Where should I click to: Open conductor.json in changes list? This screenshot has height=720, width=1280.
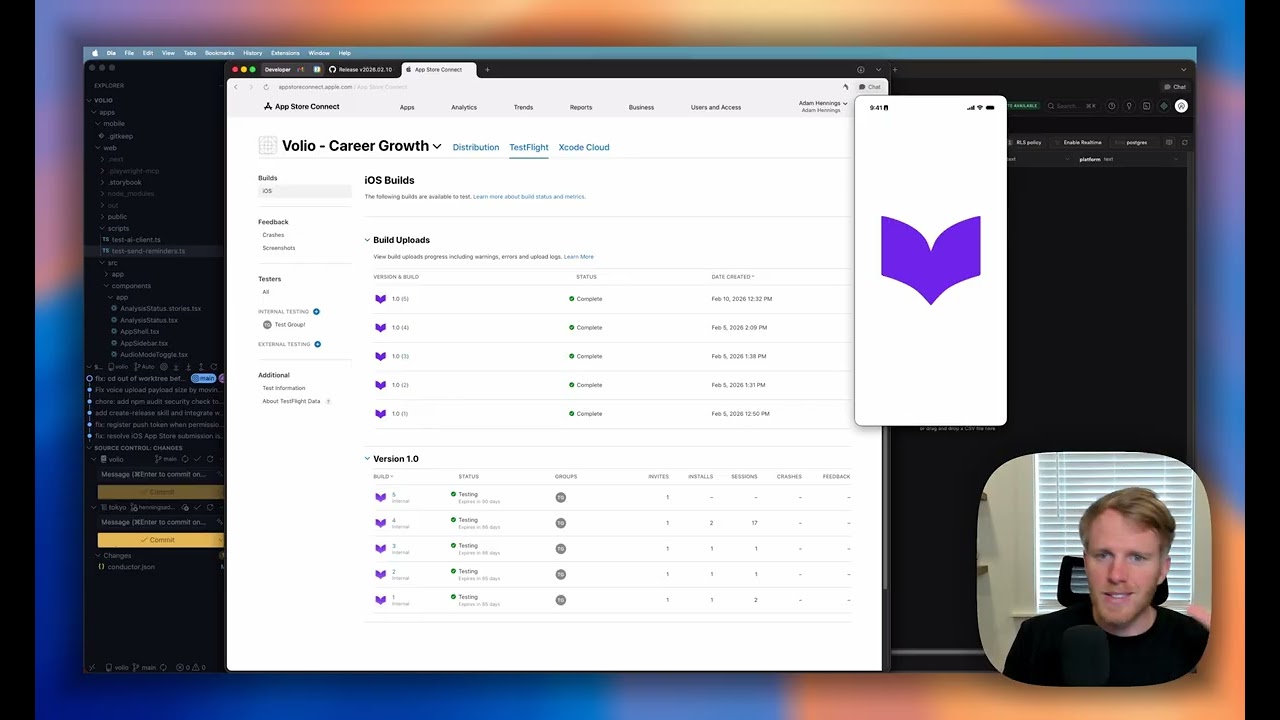(x=131, y=567)
